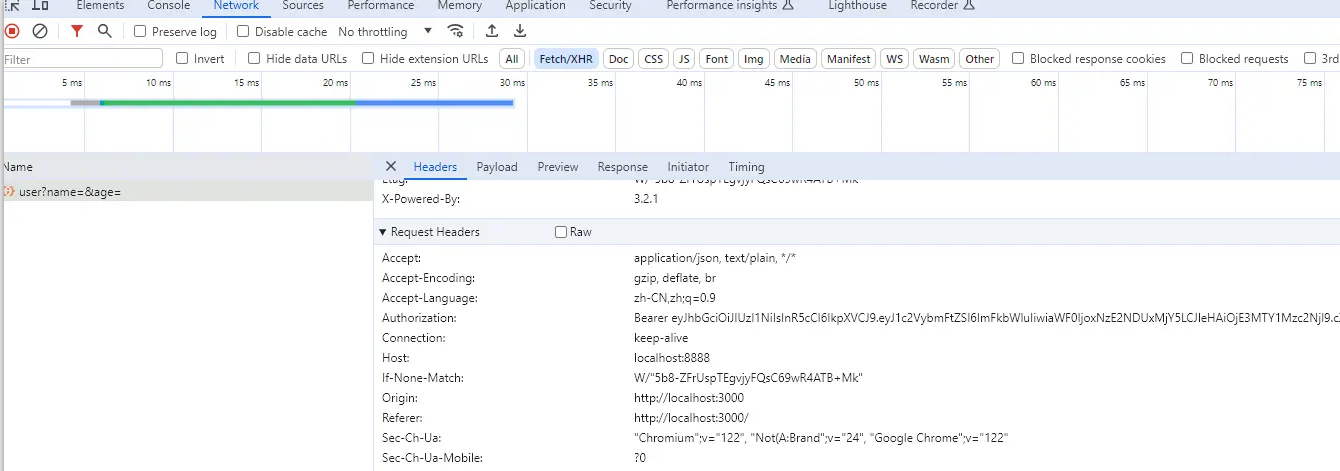
Task: Open the network search magnifier
Action: tap(104, 32)
